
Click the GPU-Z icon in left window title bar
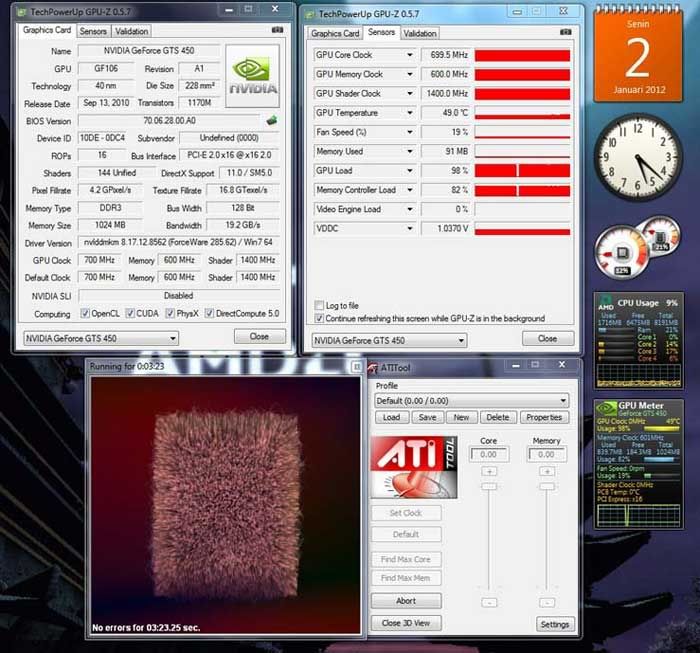(x=21, y=12)
